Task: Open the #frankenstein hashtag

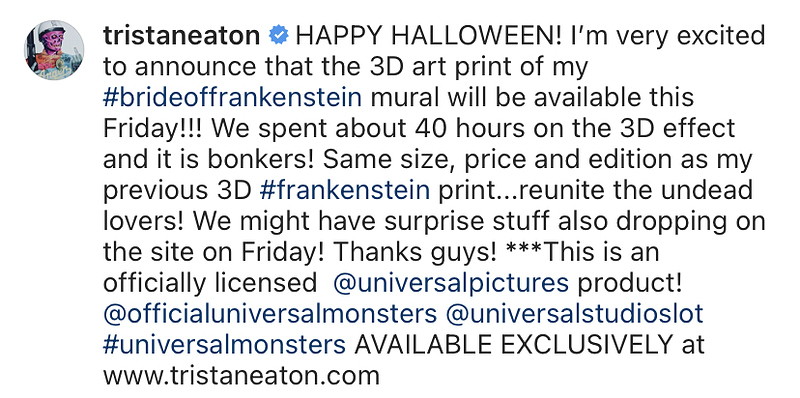Action: (345, 190)
